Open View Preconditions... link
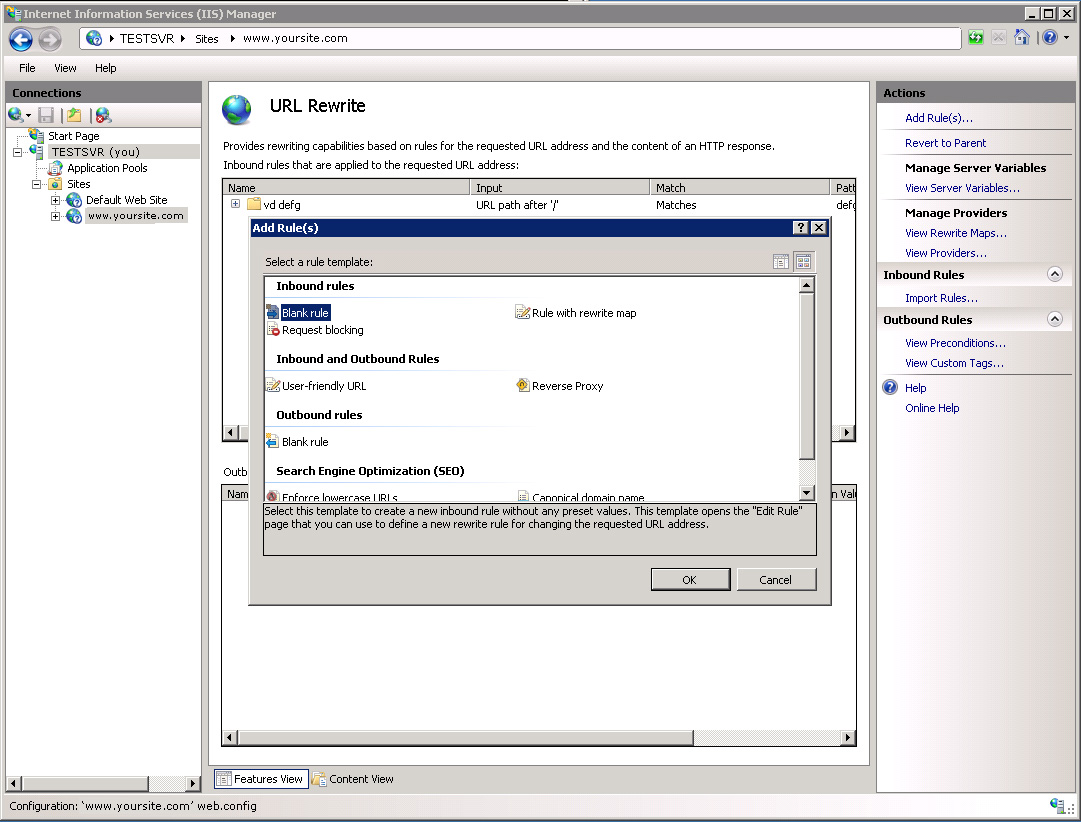 955,343
